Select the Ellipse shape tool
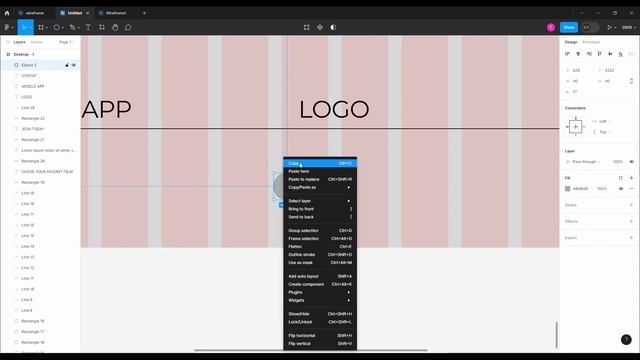The width and height of the screenshot is (640, 360). point(57,27)
